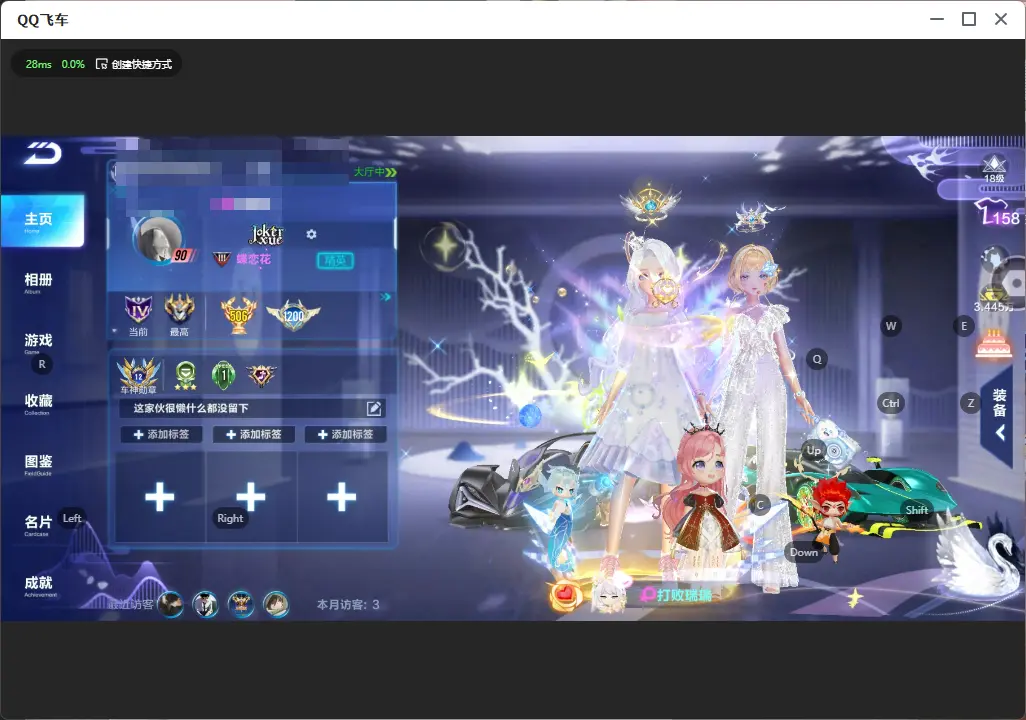Select the 名片 Cardcase tab
Image resolution: width=1026 pixels, height=720 pixels.
(x=39, y=524)
